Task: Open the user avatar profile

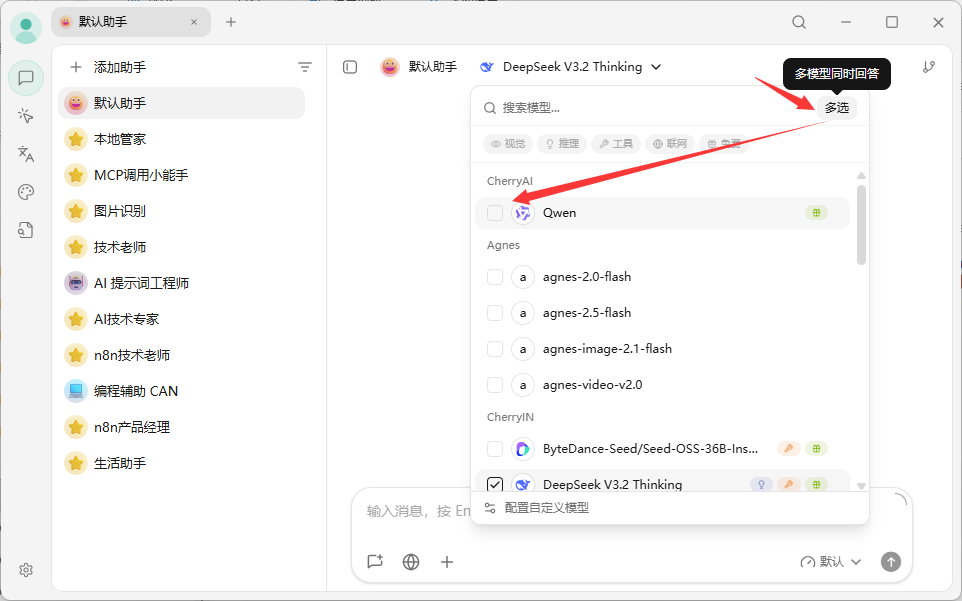Action: click(x=26, y=28)
